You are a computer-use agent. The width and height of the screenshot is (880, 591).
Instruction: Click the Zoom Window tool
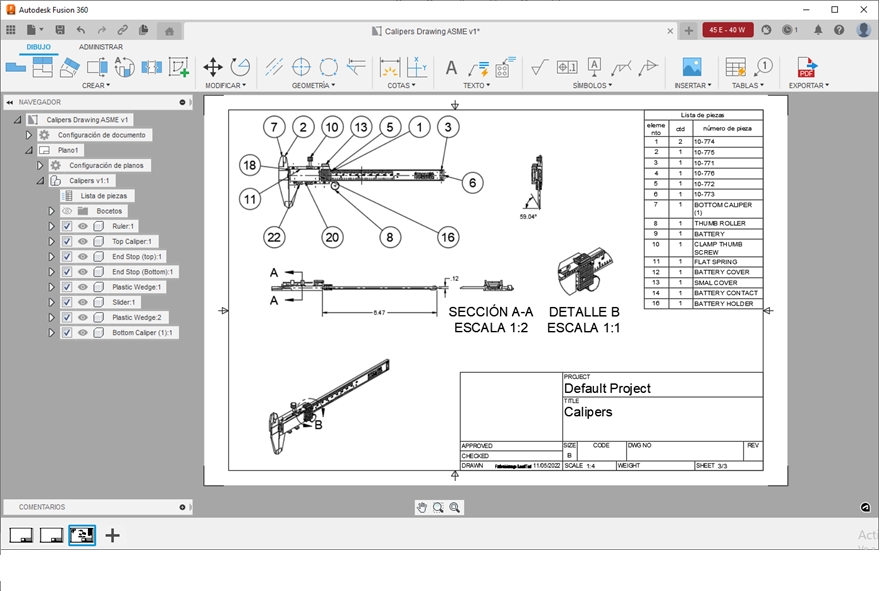[438, 507]
